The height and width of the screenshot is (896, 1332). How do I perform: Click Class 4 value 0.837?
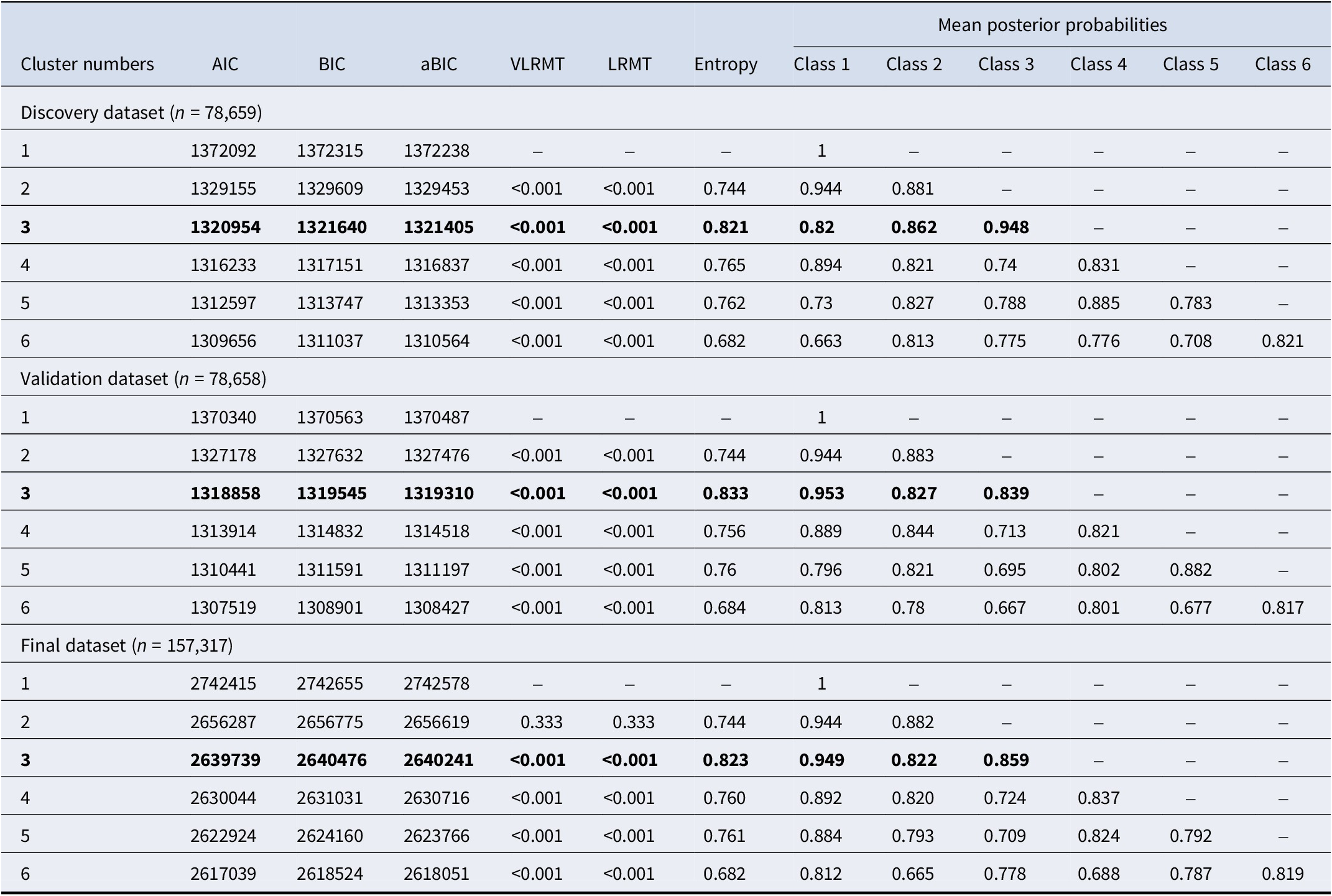(x=1099, y=798)
